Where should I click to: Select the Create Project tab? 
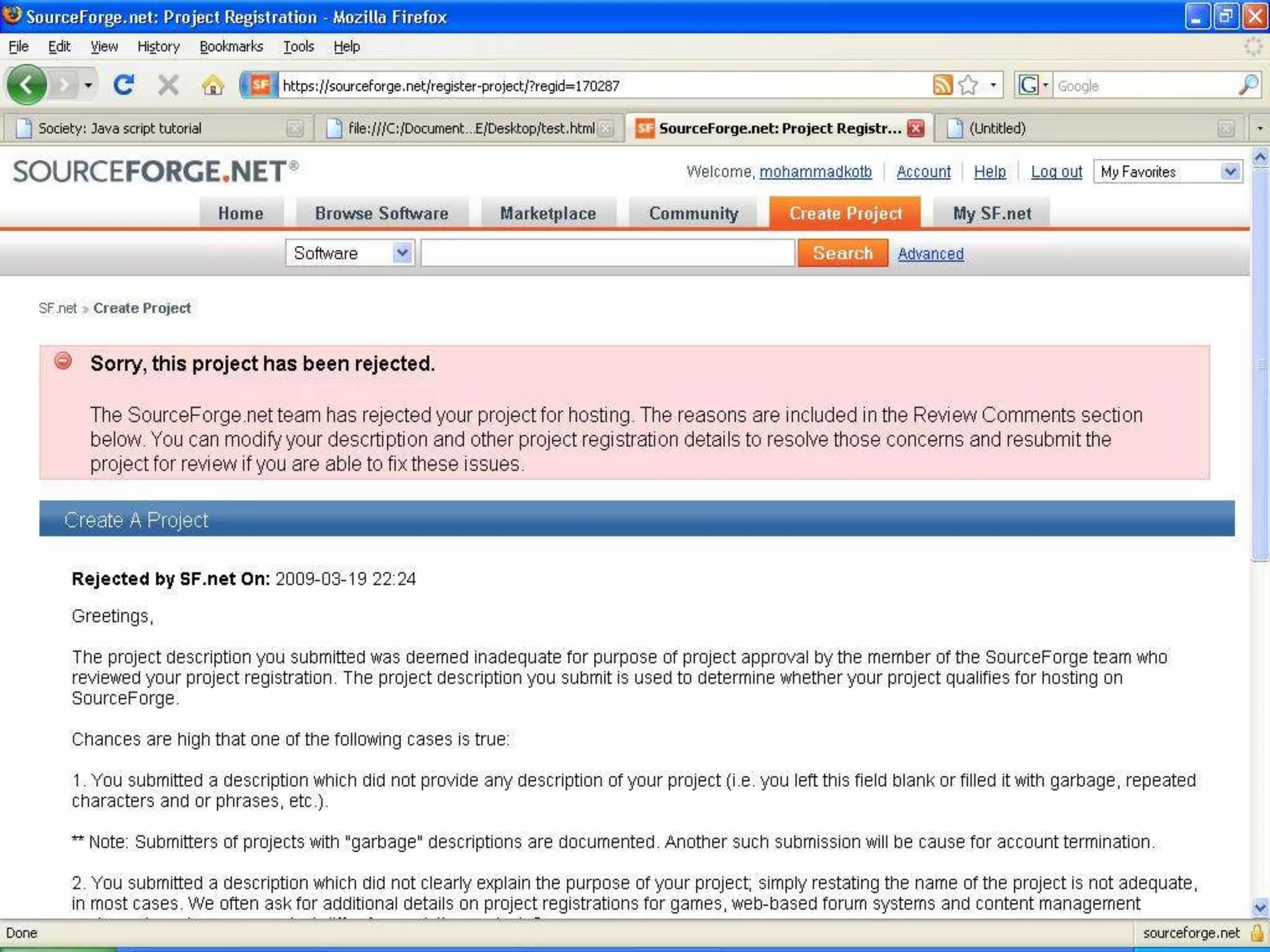click(845, 213)
